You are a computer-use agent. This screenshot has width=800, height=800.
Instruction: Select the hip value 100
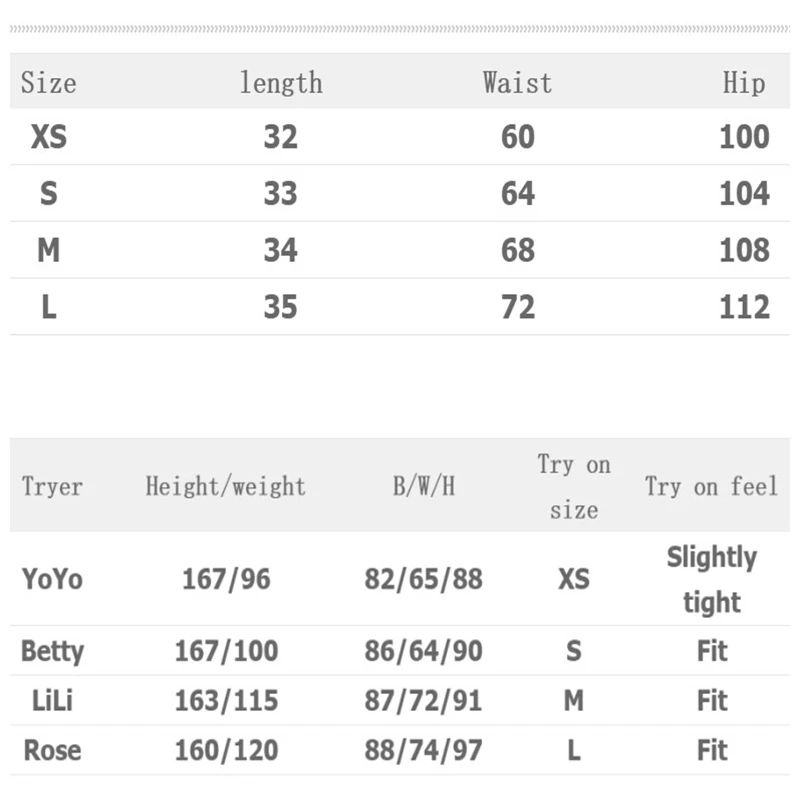tap(744, 137)
